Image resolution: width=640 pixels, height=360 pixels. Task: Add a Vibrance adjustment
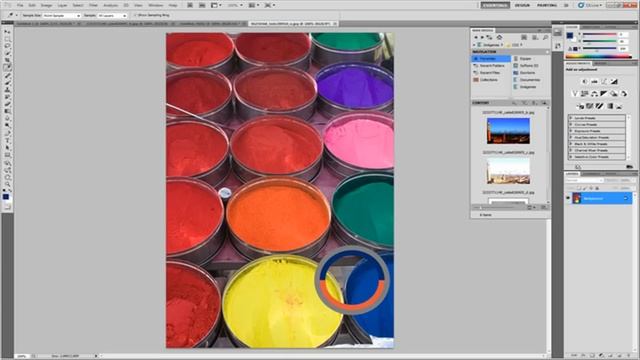pos(575,94)
